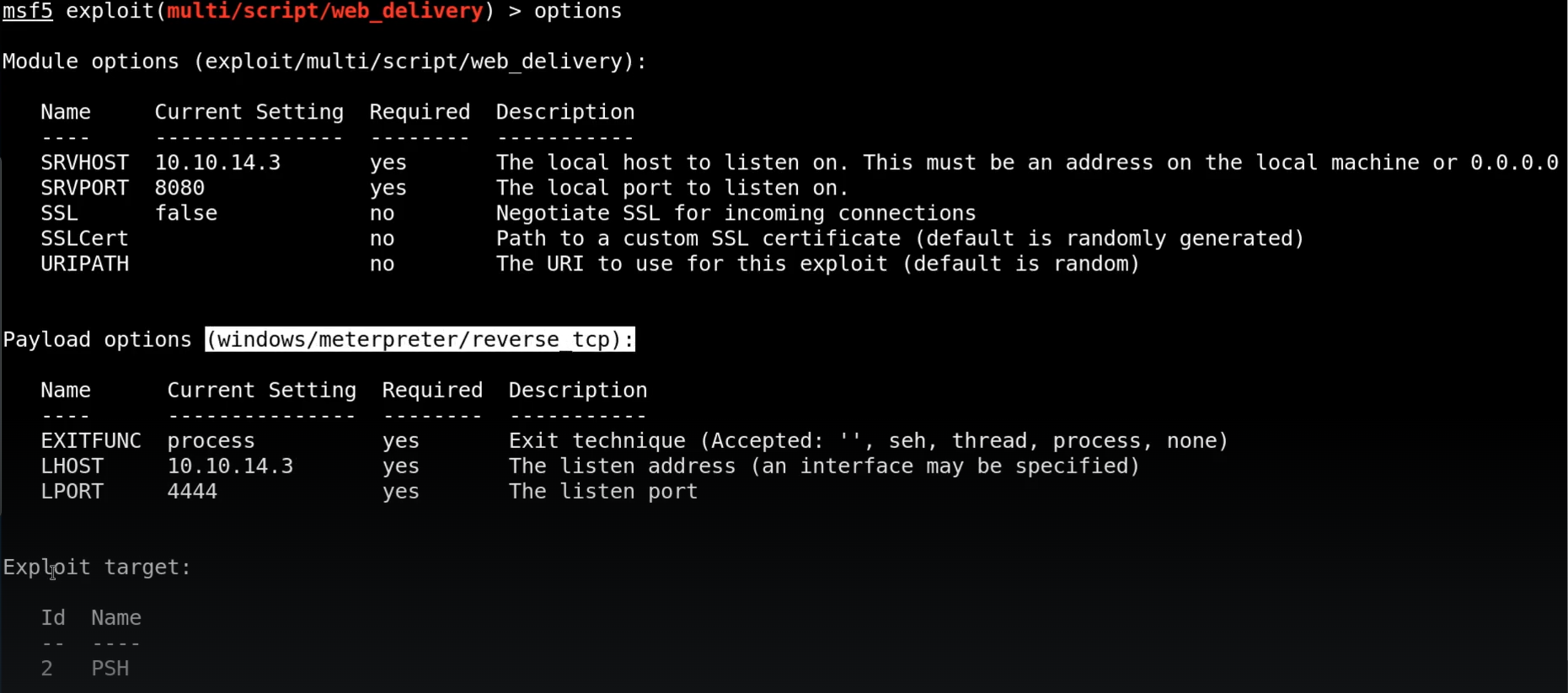1568x693 pixels.
Task: Click the 'Negotiate SSL for incoming connections' description
Action: [x=736, y=213]
